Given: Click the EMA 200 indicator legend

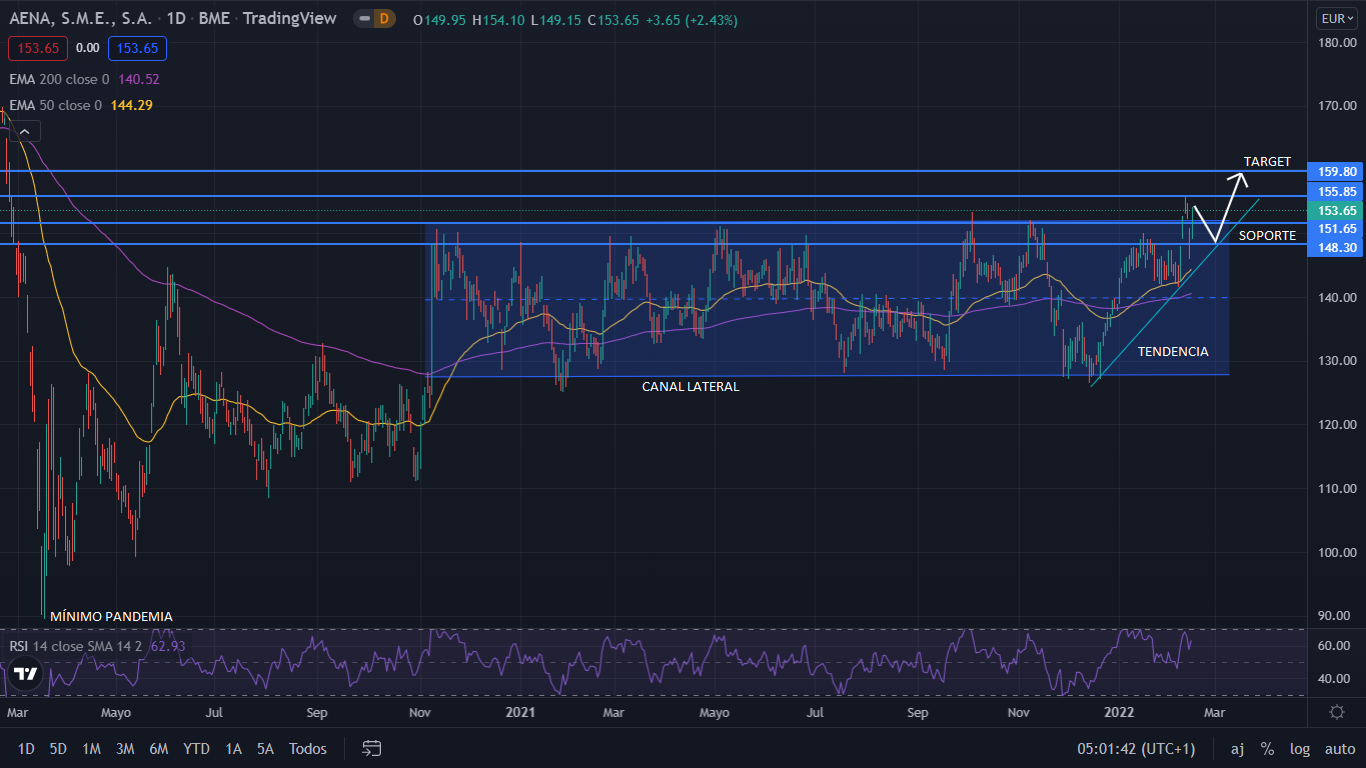Looking at the screenshot, I should coord(60,79).
